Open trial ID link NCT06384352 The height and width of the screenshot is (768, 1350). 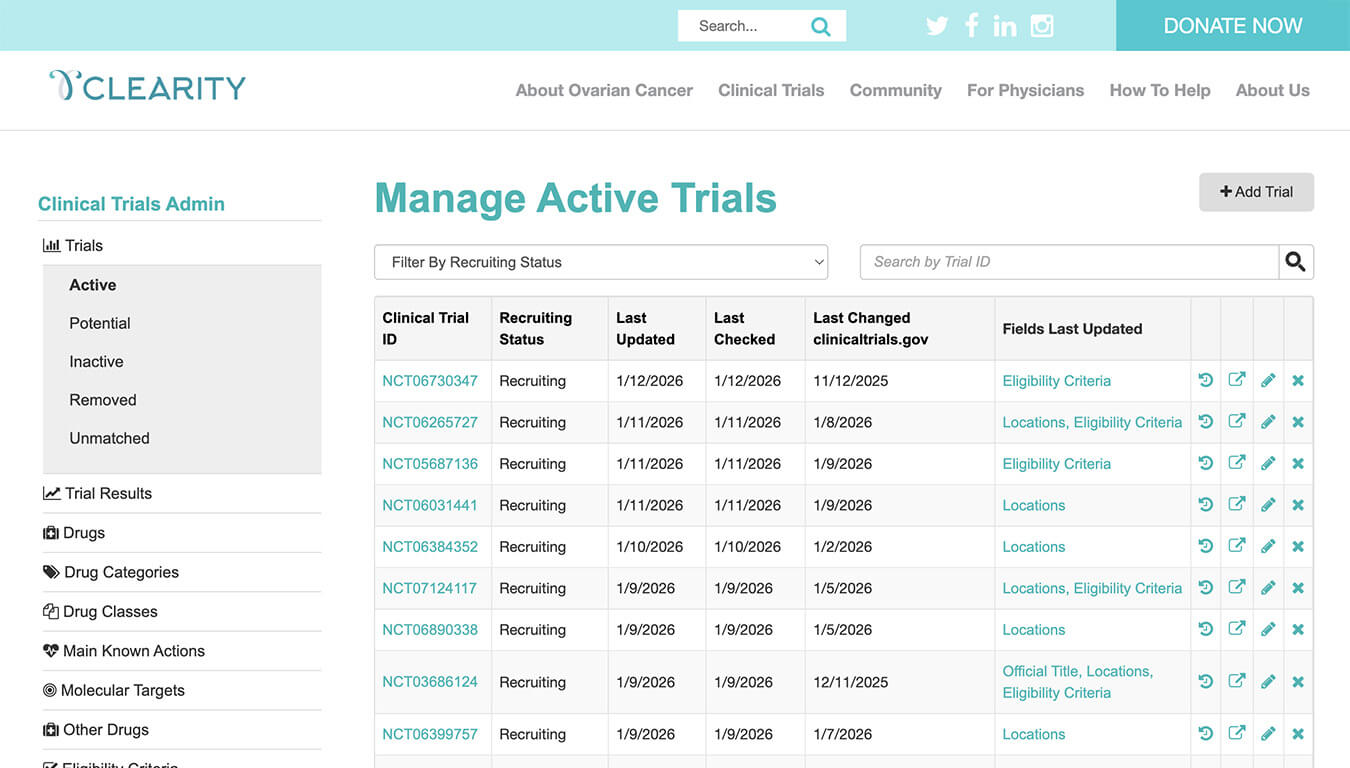click(x=430, y=547)
